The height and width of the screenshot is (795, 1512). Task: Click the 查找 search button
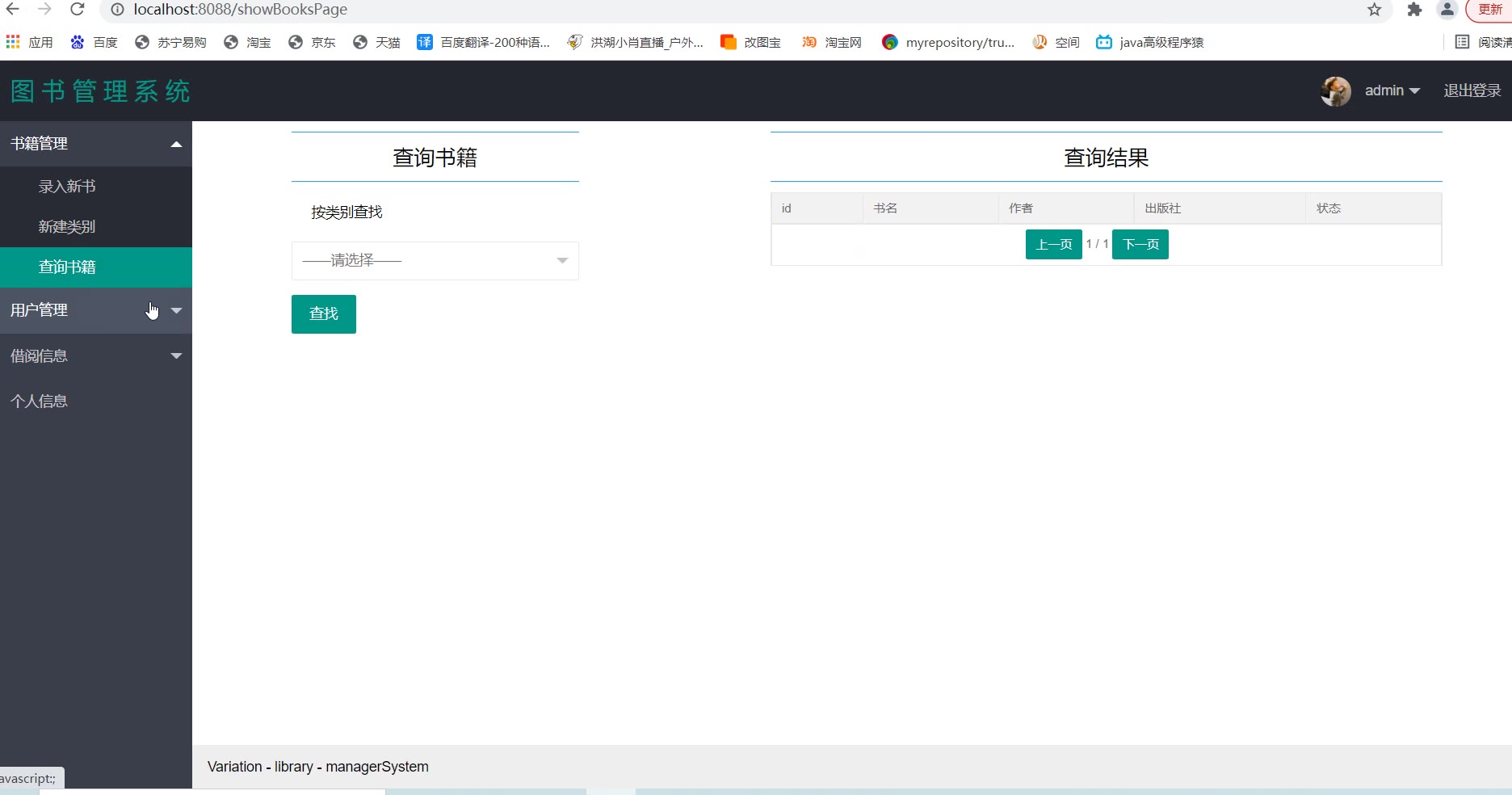coord(324,314)
